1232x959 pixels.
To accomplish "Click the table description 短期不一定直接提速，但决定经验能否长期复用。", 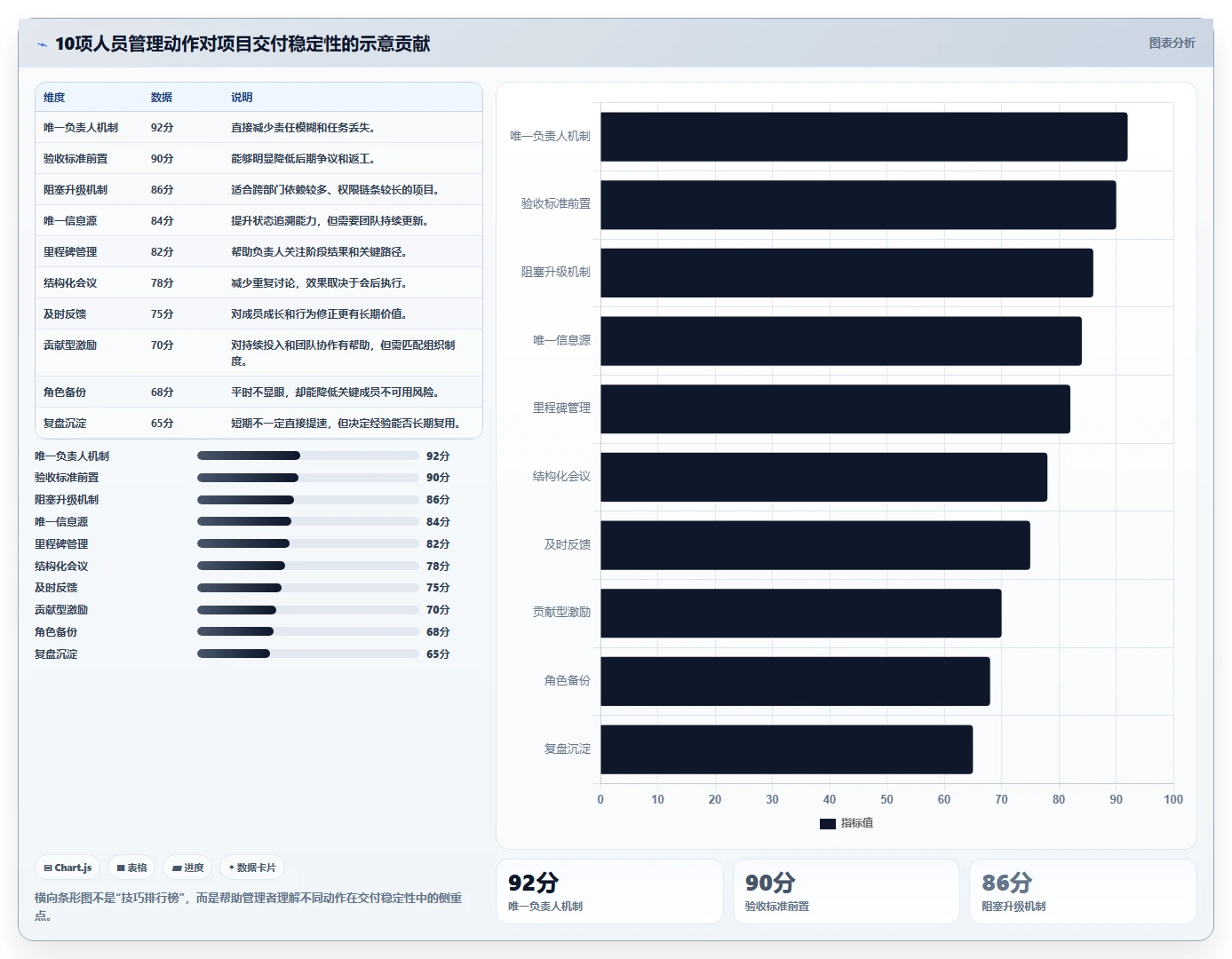I will click(x=348, y=424).
